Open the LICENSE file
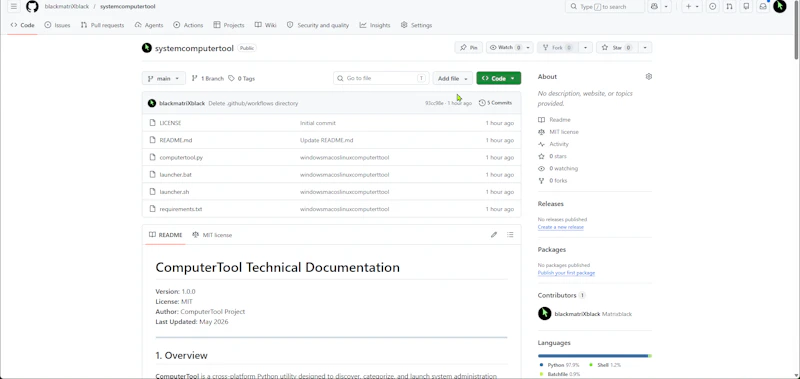800x379 pixels. pyautogui.click(x=170, y=123)
